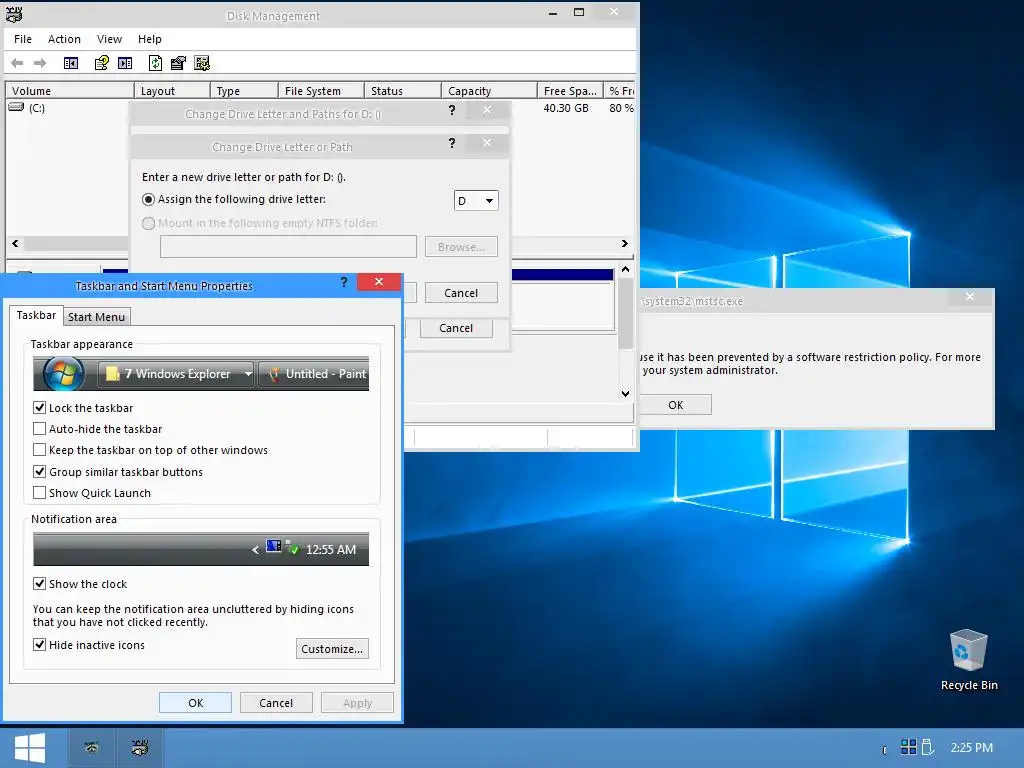Sort by the Layout column header
1024x768 pixels.
click(172, 91)
